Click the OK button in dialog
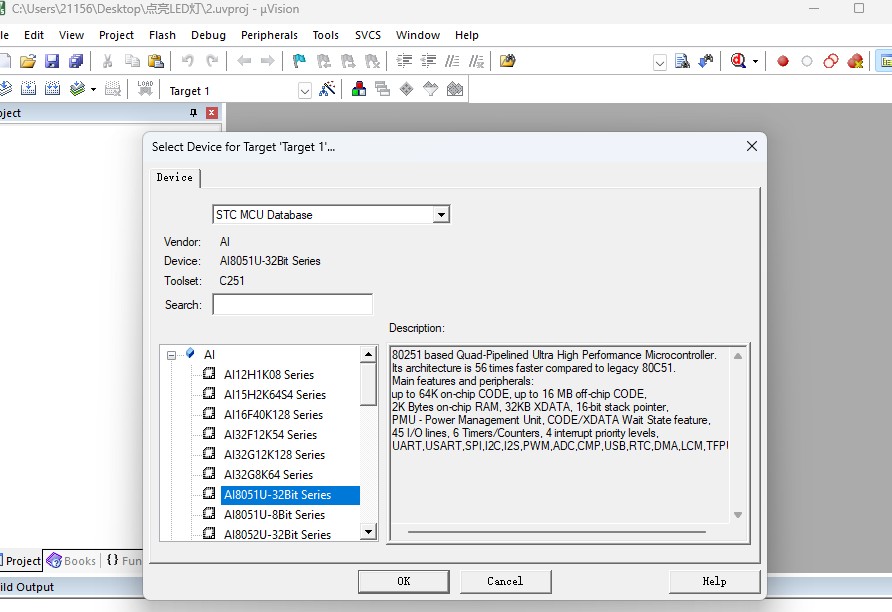Screen dimensions: 892x612 (403, 581)
